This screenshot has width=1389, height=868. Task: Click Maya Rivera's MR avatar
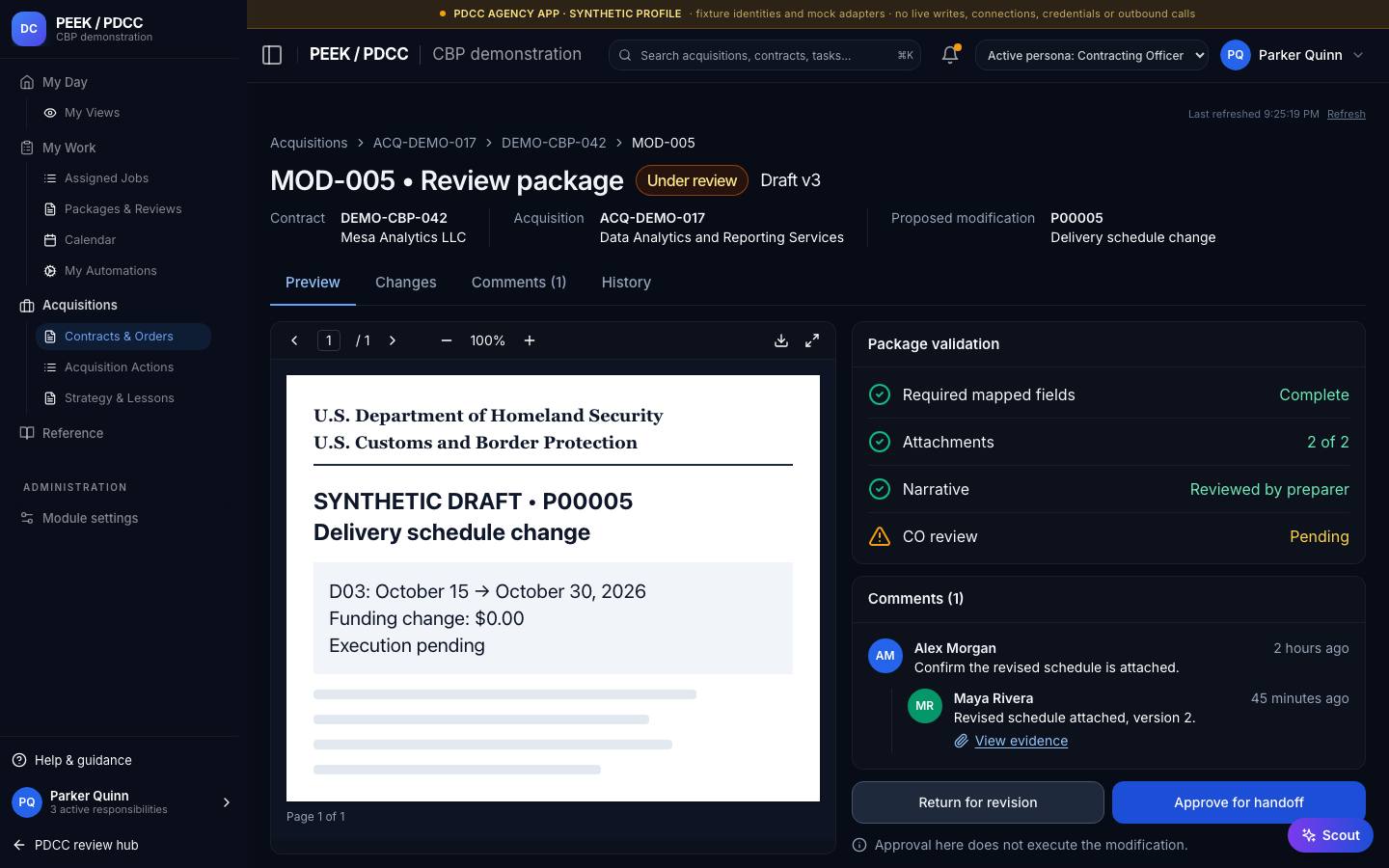925,706
